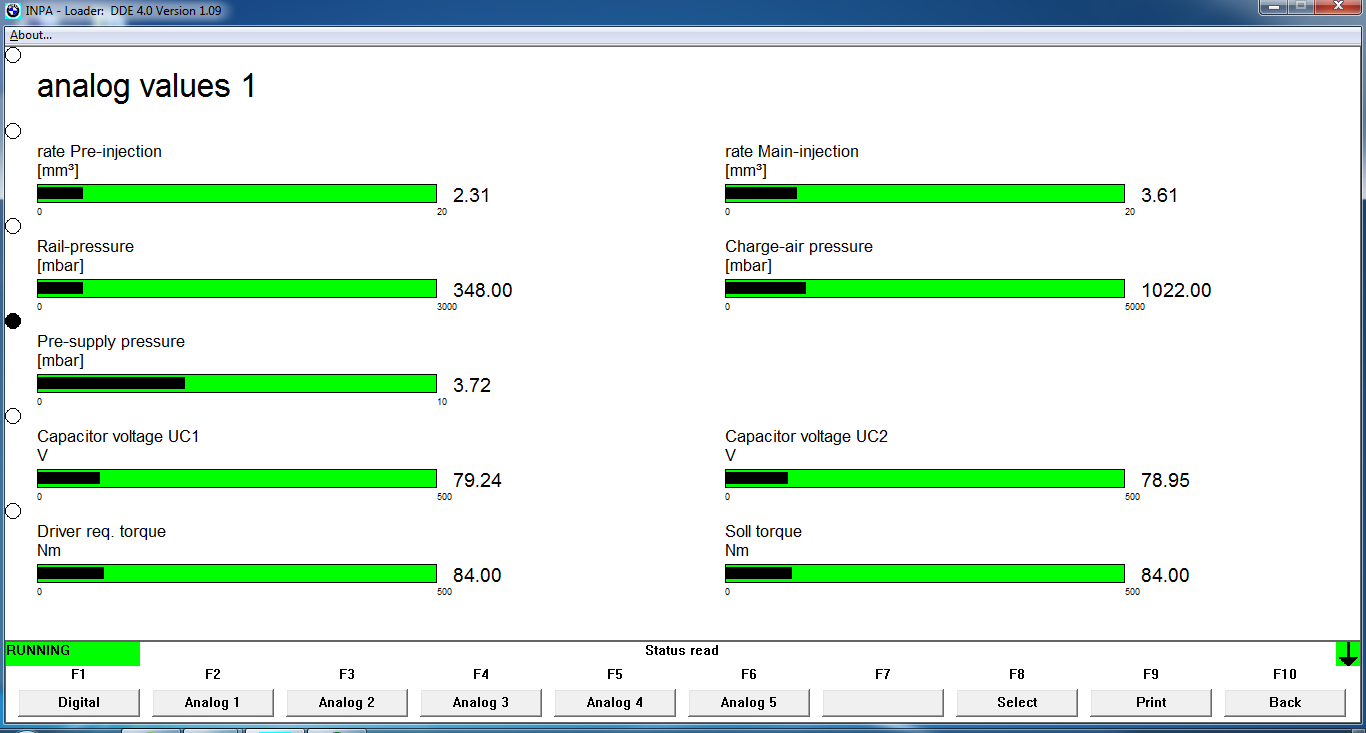
Task: Display the Analog 5 values
Action: click(749, 702)
